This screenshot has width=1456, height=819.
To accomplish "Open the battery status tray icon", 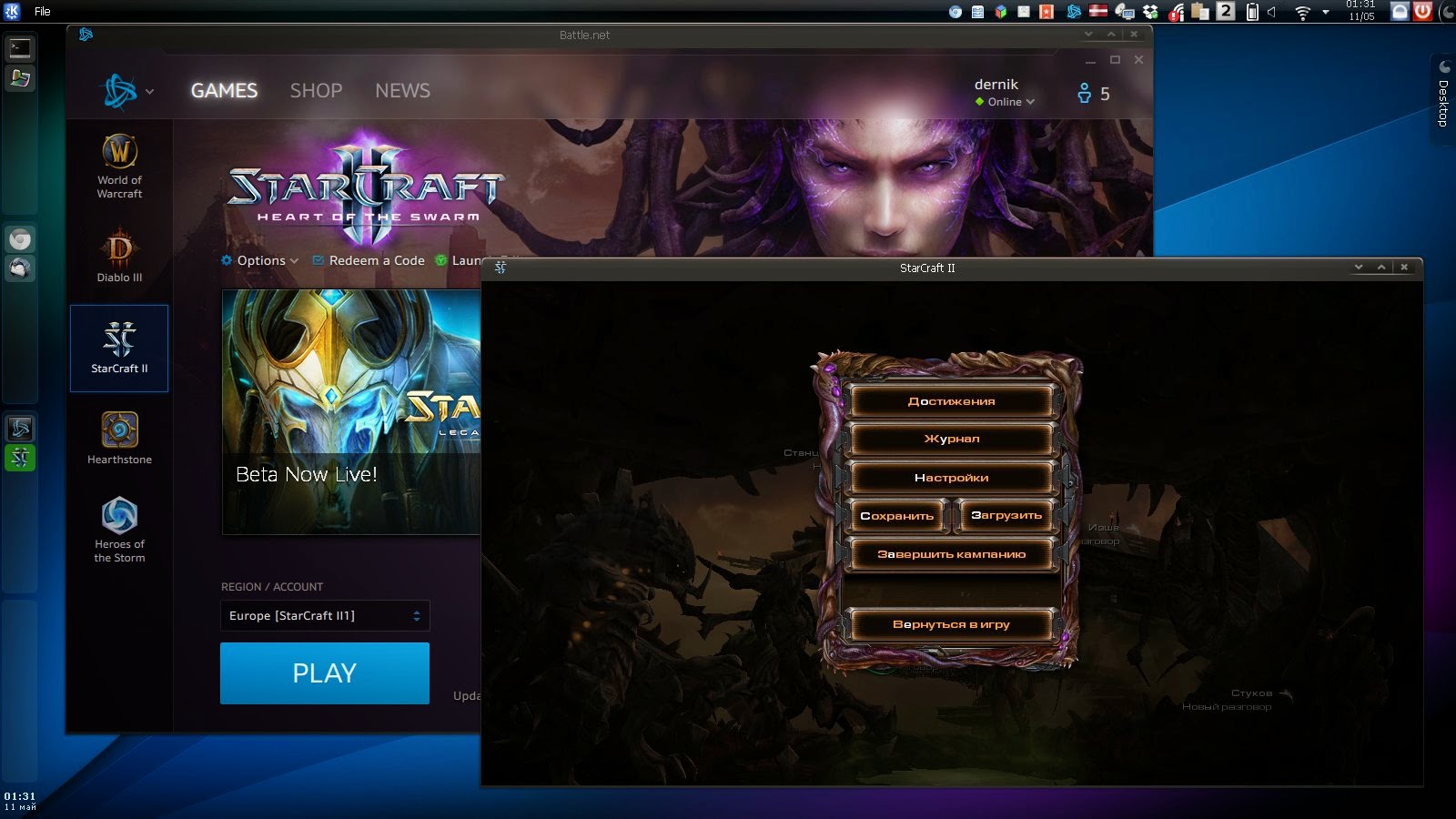I will pyautogui.click(x=1252, y=12).
